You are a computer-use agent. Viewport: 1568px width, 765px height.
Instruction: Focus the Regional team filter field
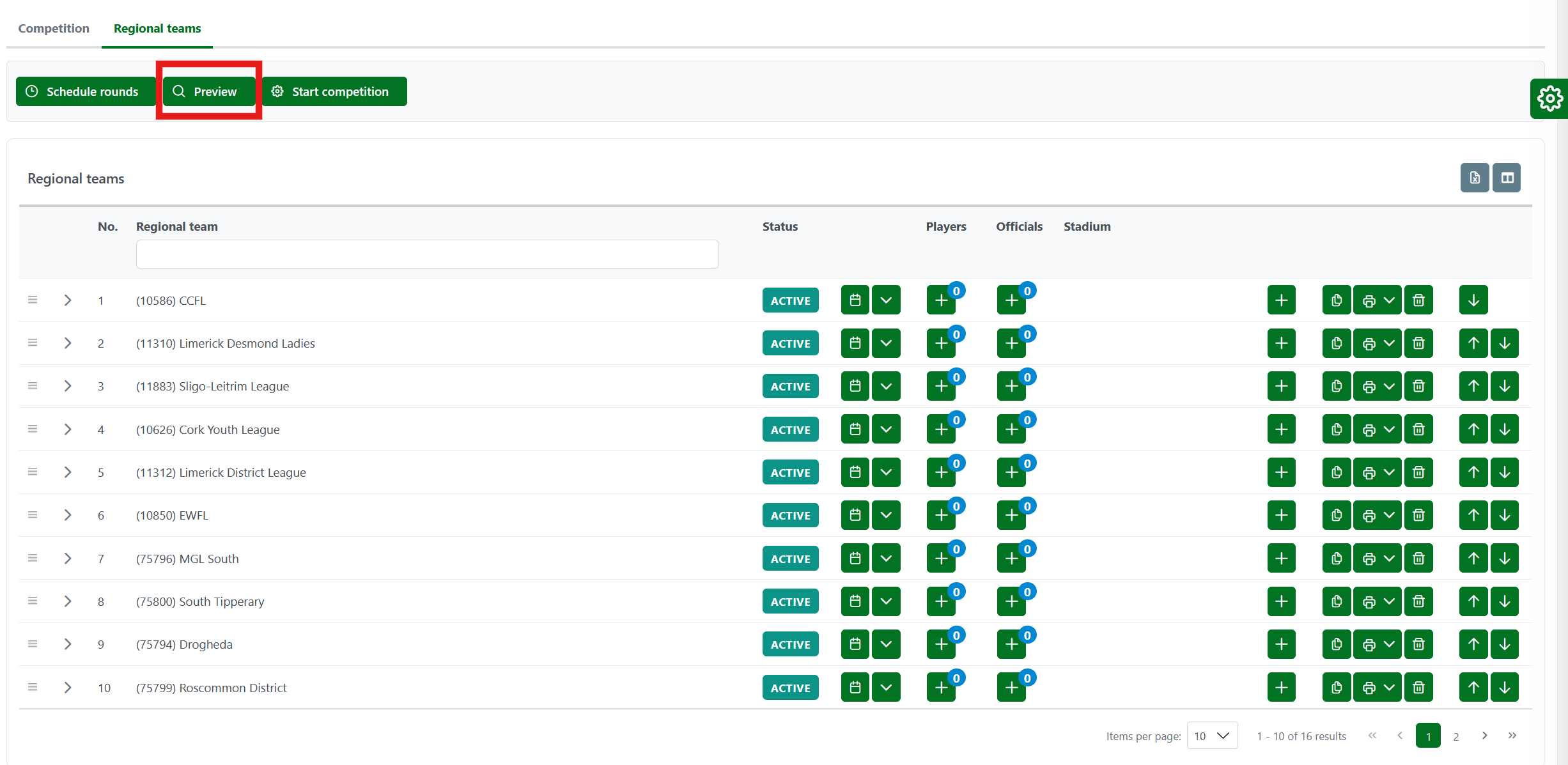[427, 254]
